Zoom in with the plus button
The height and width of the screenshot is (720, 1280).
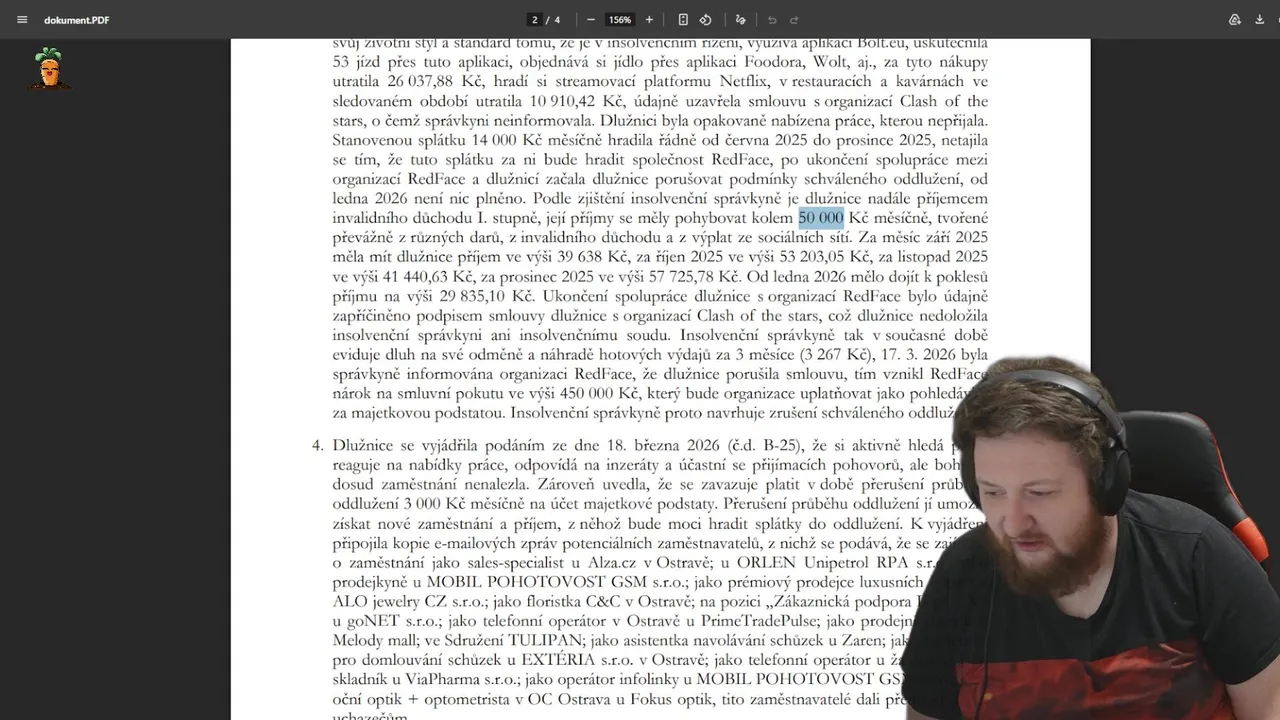tap(649, 20)
